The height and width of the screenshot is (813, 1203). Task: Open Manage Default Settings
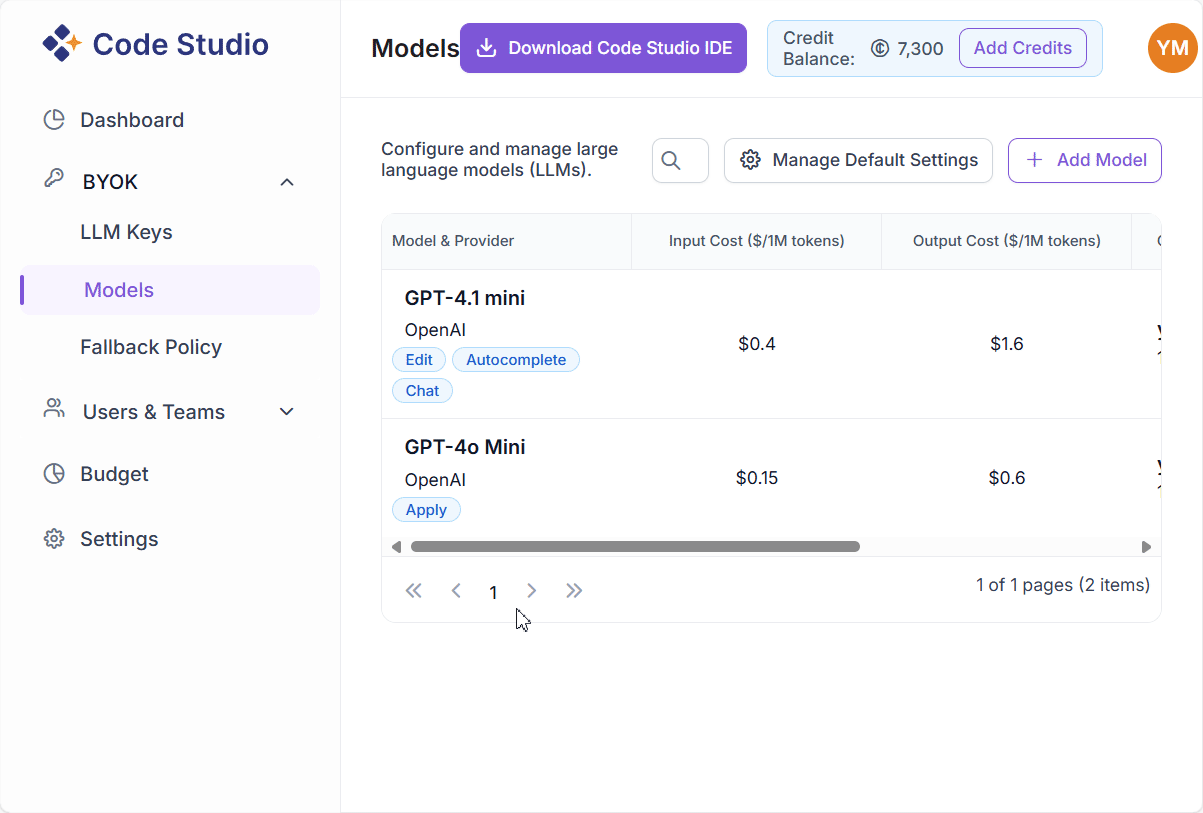[858, 160]
